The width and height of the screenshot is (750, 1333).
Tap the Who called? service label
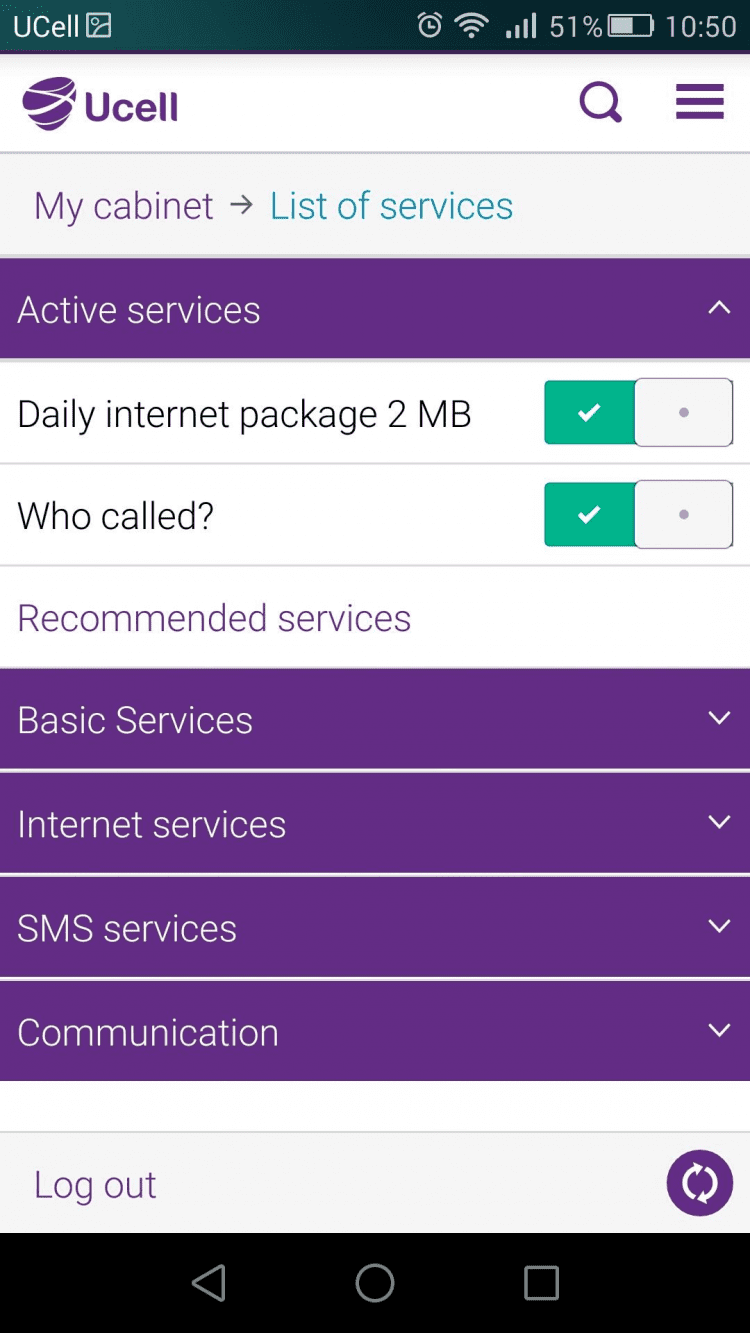coord(116,516)
